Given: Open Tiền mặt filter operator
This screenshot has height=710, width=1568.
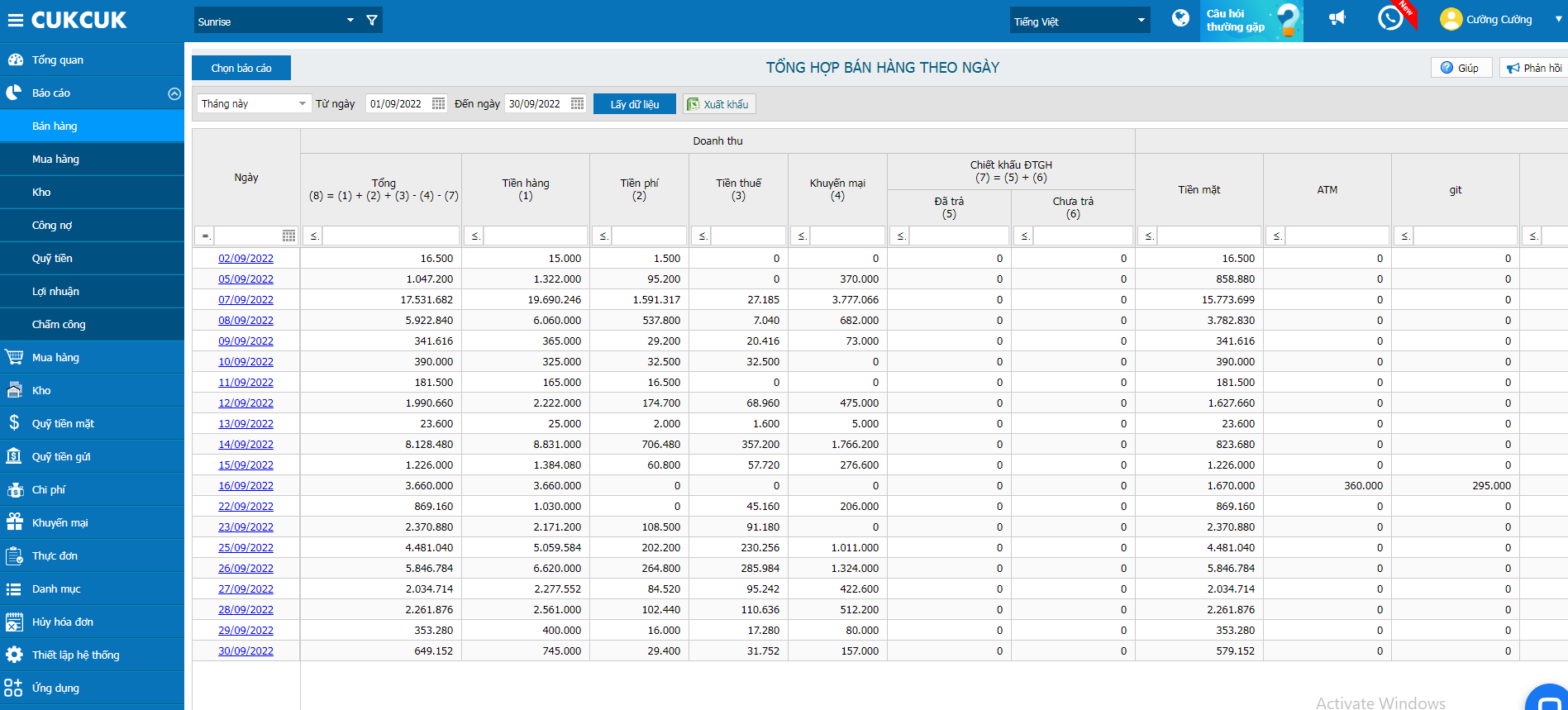Looking at the screenshot, I should pyautogui.click(x=1148, y=236).
